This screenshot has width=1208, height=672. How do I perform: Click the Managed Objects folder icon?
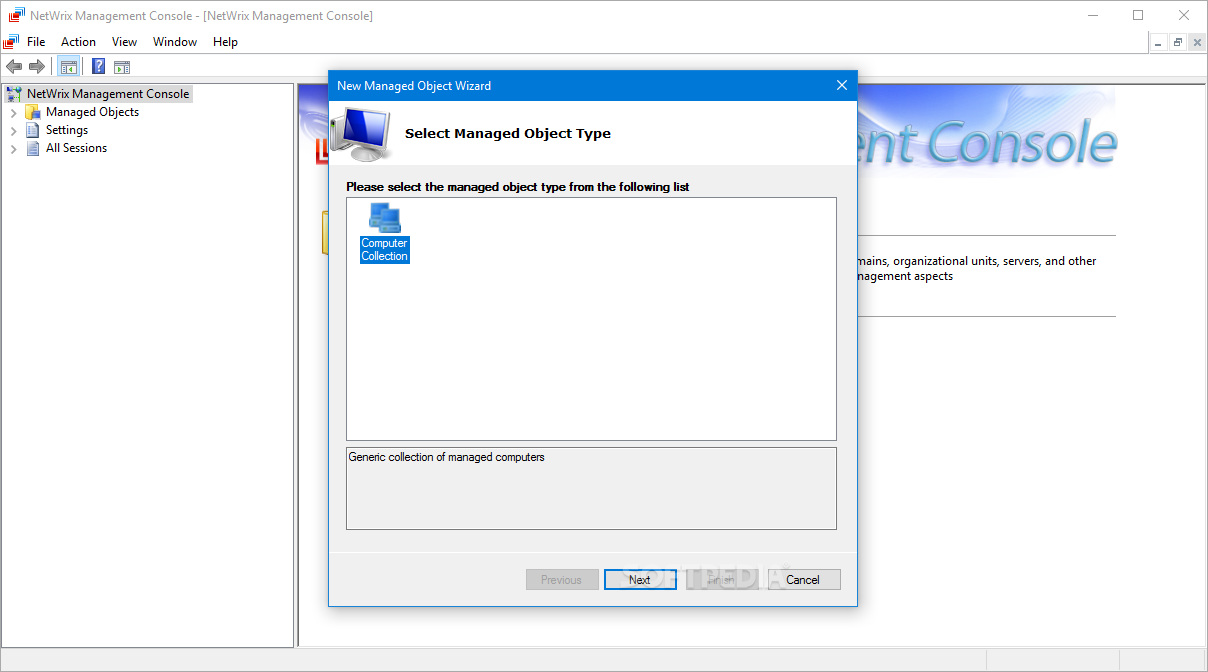point(33,112)
